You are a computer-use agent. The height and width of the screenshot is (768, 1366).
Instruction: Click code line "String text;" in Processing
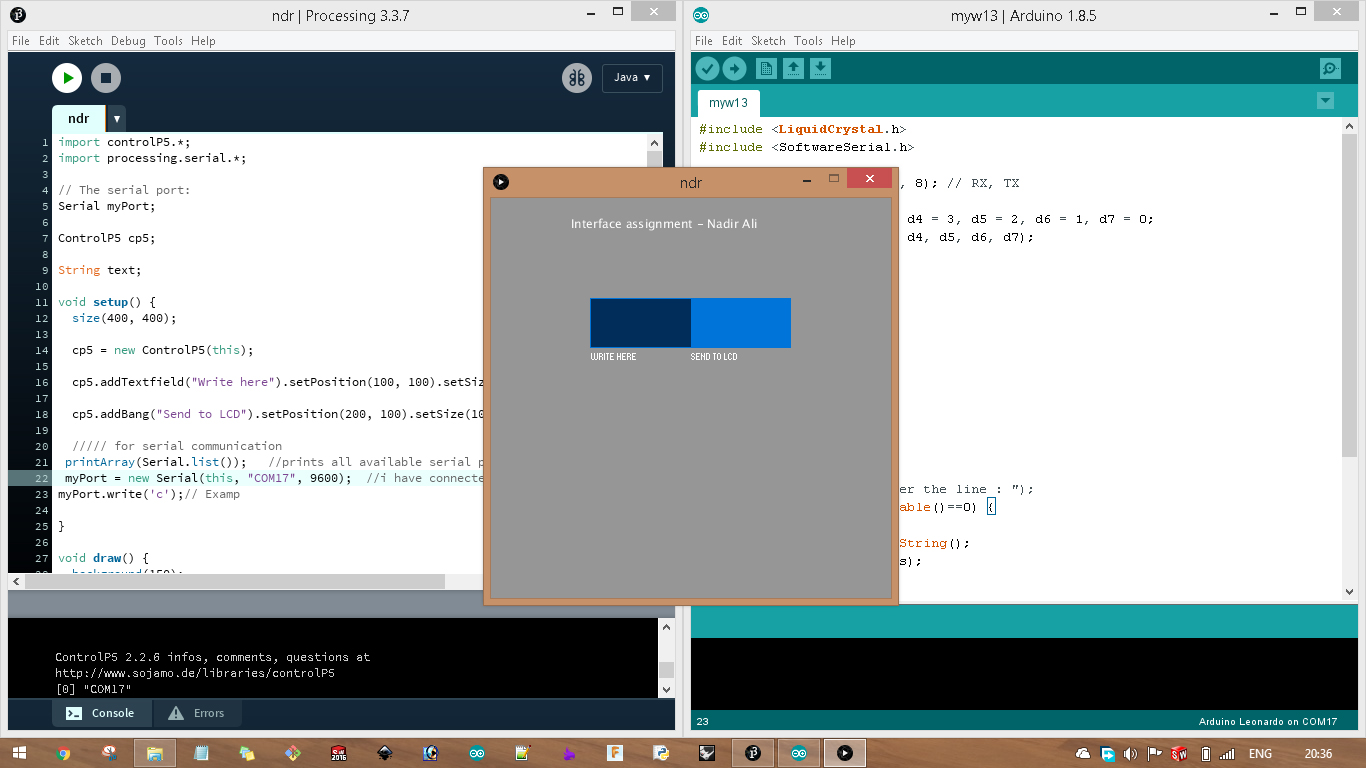(x=100, y=270)
